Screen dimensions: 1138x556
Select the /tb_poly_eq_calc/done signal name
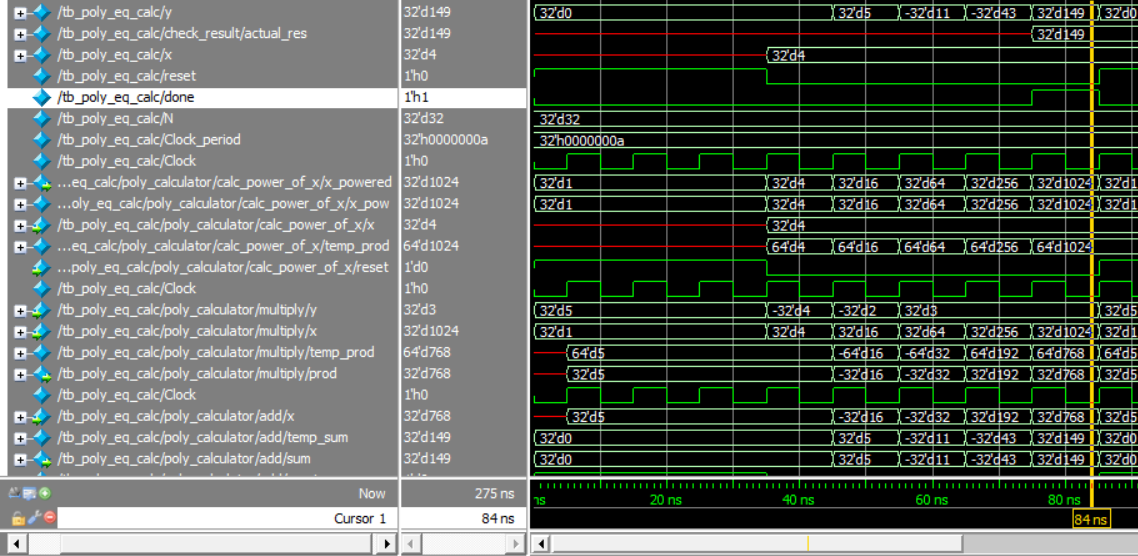click(126, 97)
